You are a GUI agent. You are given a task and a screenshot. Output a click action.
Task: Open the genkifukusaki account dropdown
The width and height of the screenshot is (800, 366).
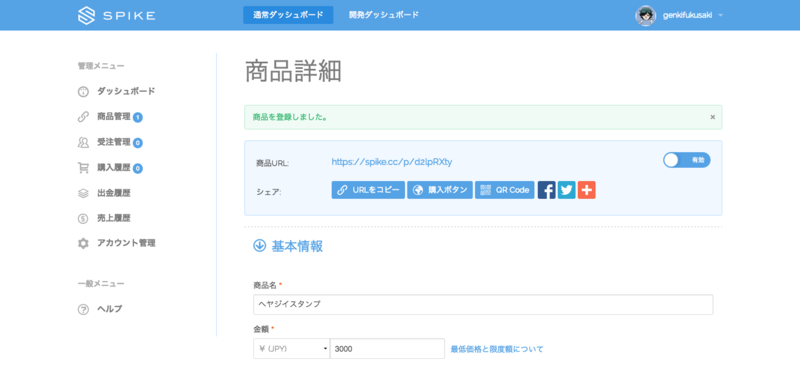point(693,15)
